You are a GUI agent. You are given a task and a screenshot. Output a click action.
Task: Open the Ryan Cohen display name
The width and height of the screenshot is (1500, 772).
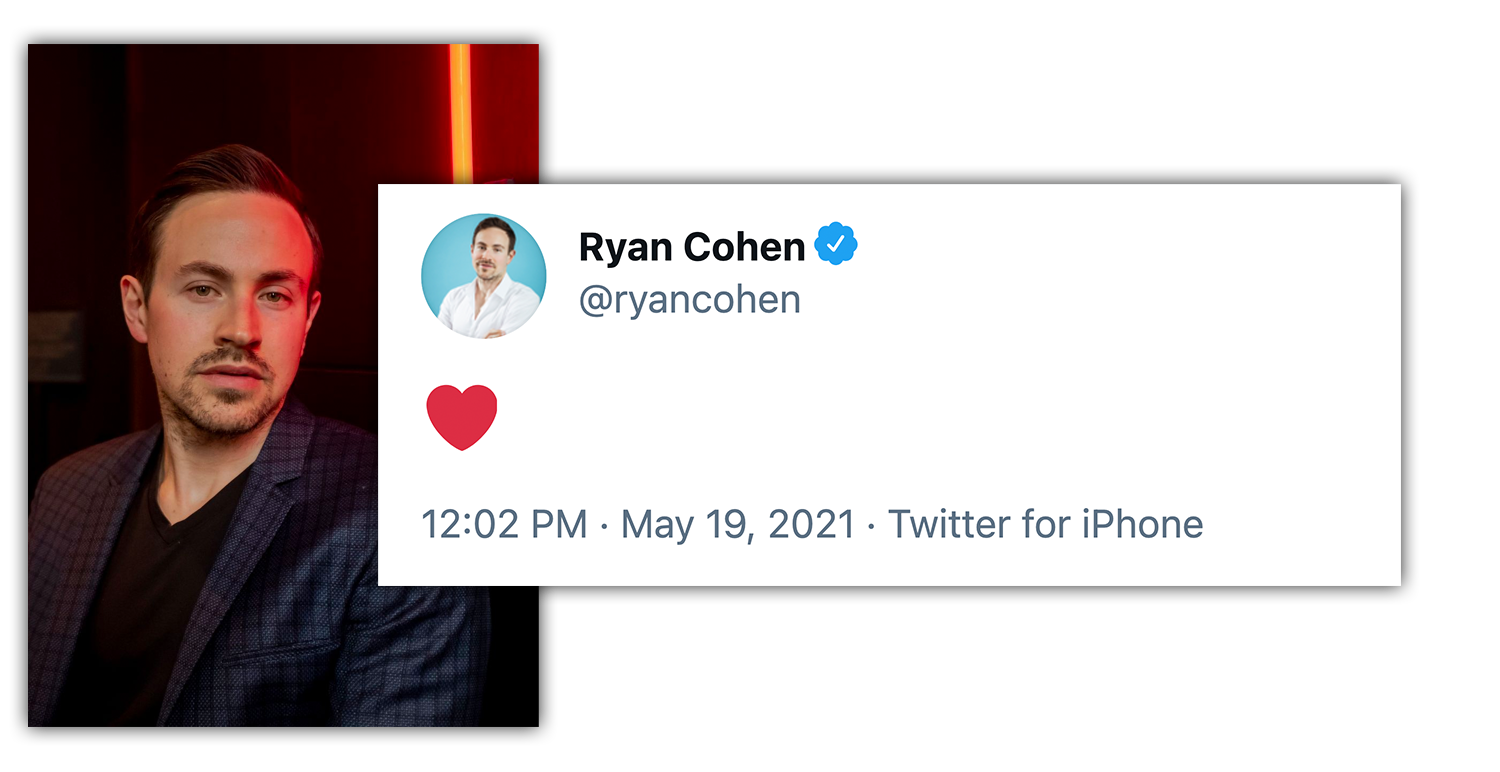tap(692, 247)
